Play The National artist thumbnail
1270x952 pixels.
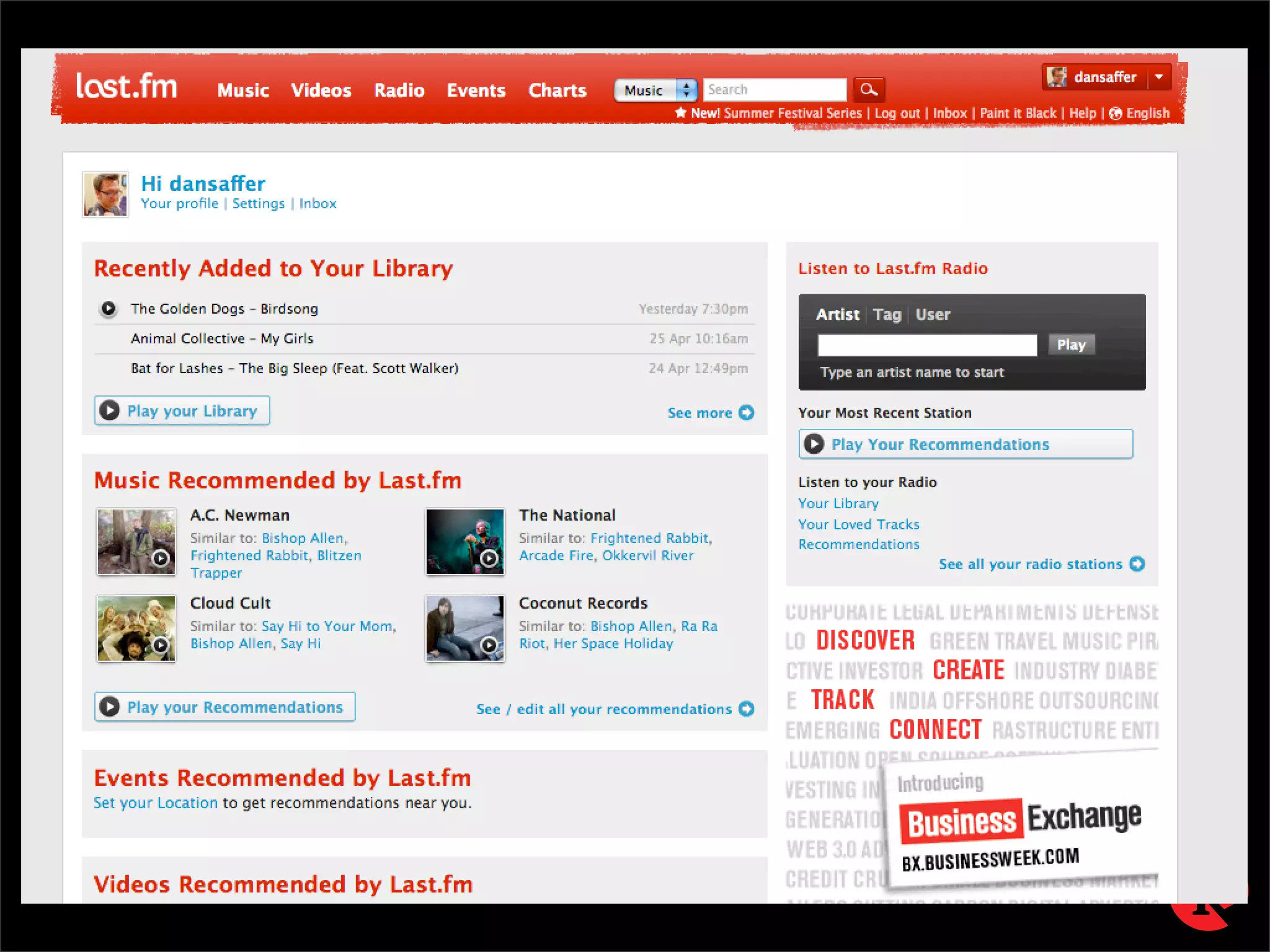click(489, 558)
